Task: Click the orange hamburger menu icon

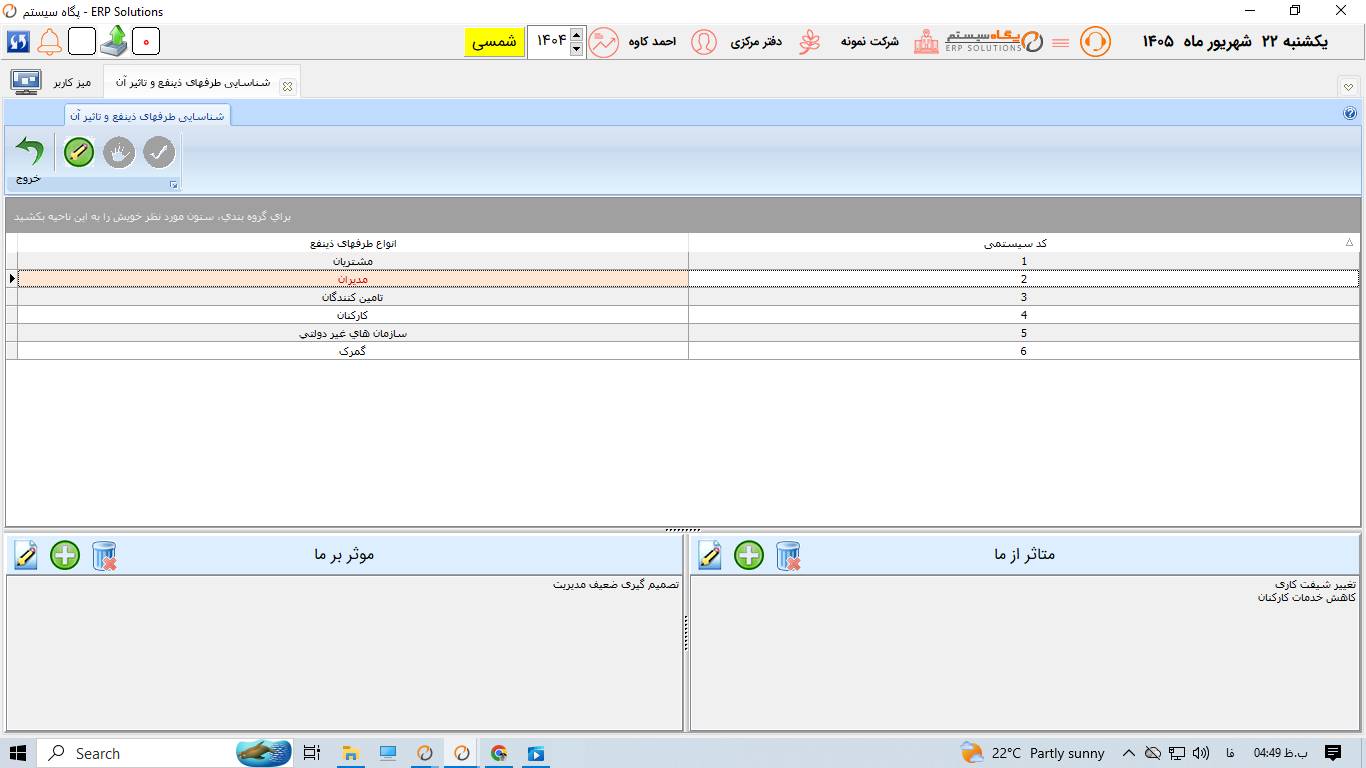Action: tap(1060, 43)
